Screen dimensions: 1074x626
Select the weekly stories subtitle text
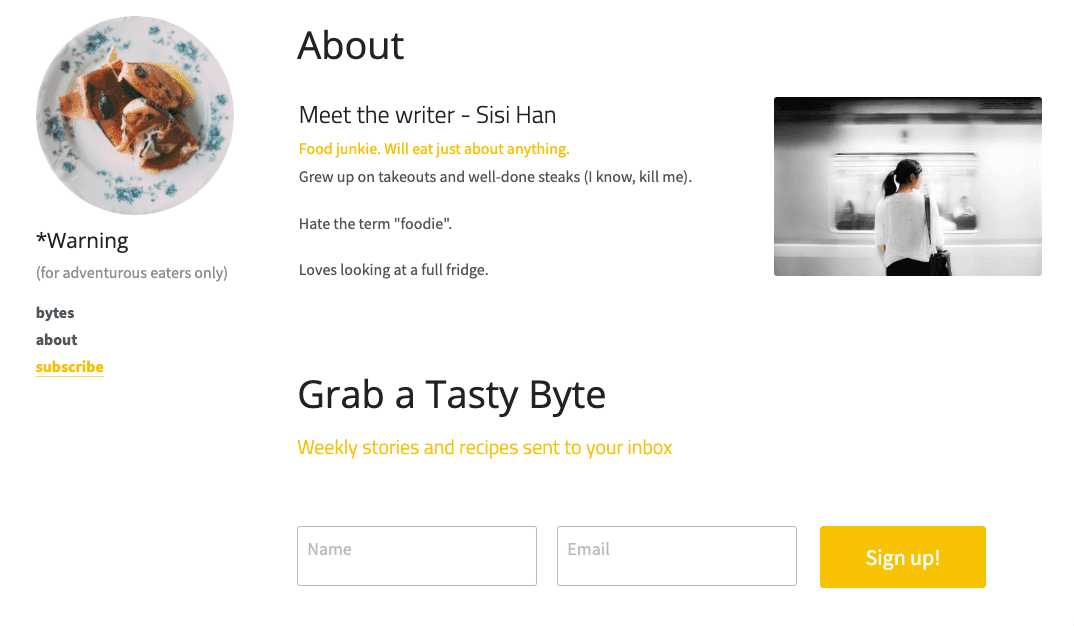[x=484, y=447]
